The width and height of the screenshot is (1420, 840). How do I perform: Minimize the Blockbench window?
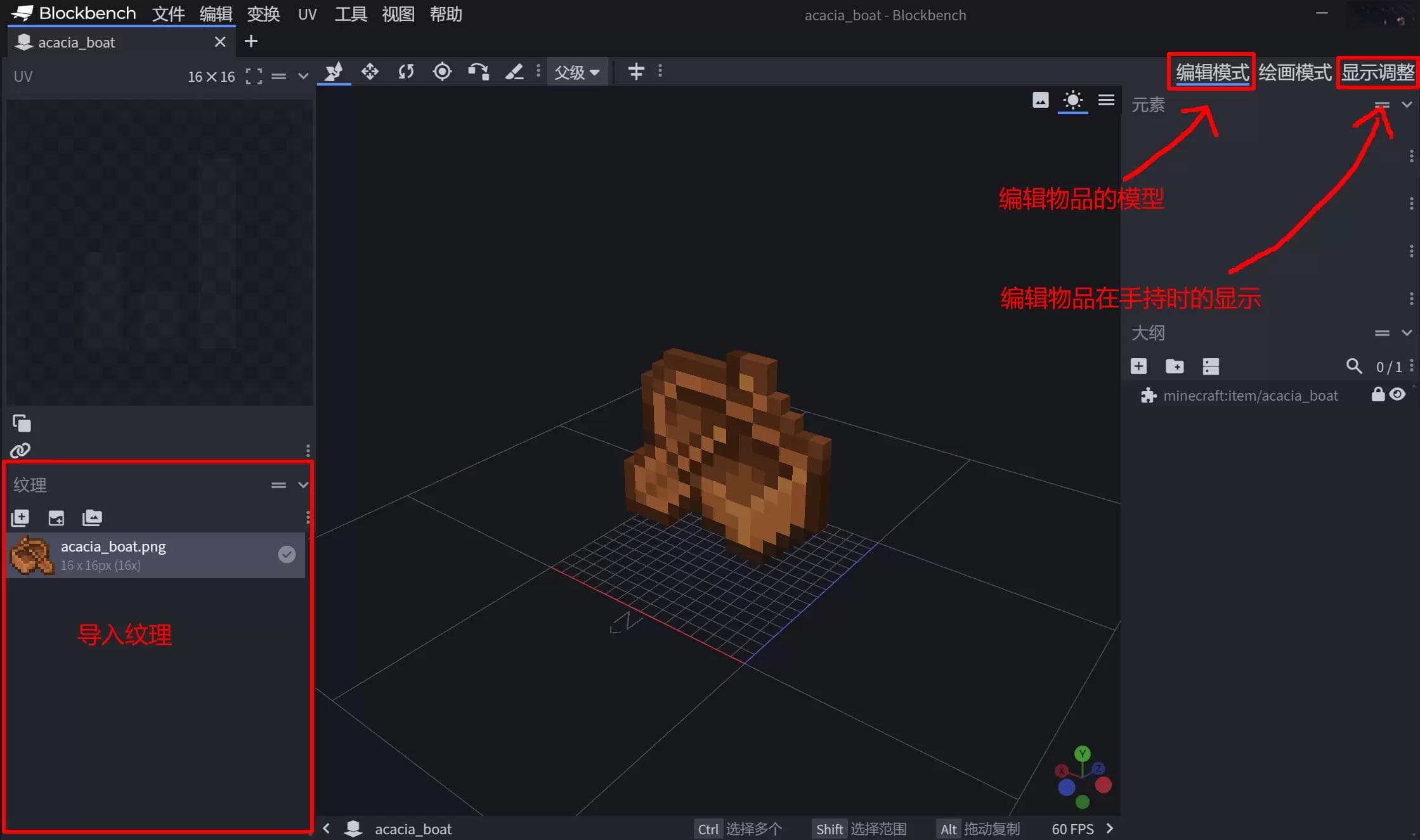point(1322,13)
